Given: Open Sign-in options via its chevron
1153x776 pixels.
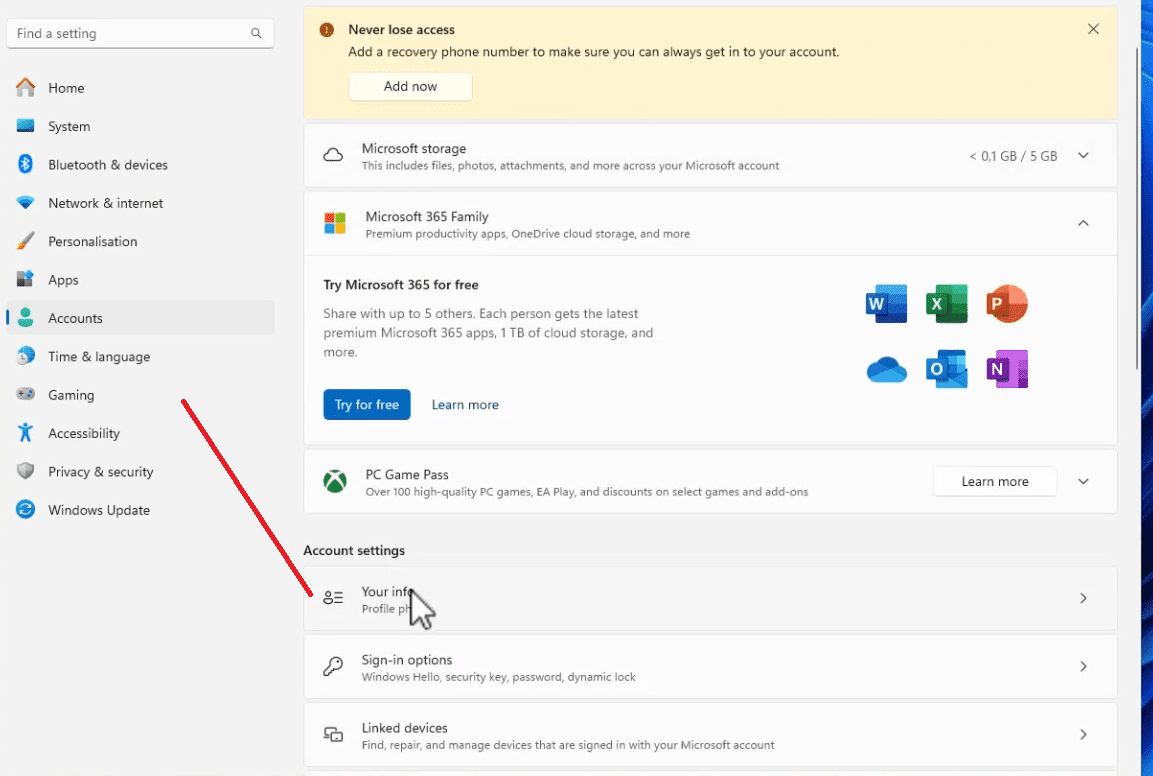Looking at the screenshot, I should [x=1083, y=666].
